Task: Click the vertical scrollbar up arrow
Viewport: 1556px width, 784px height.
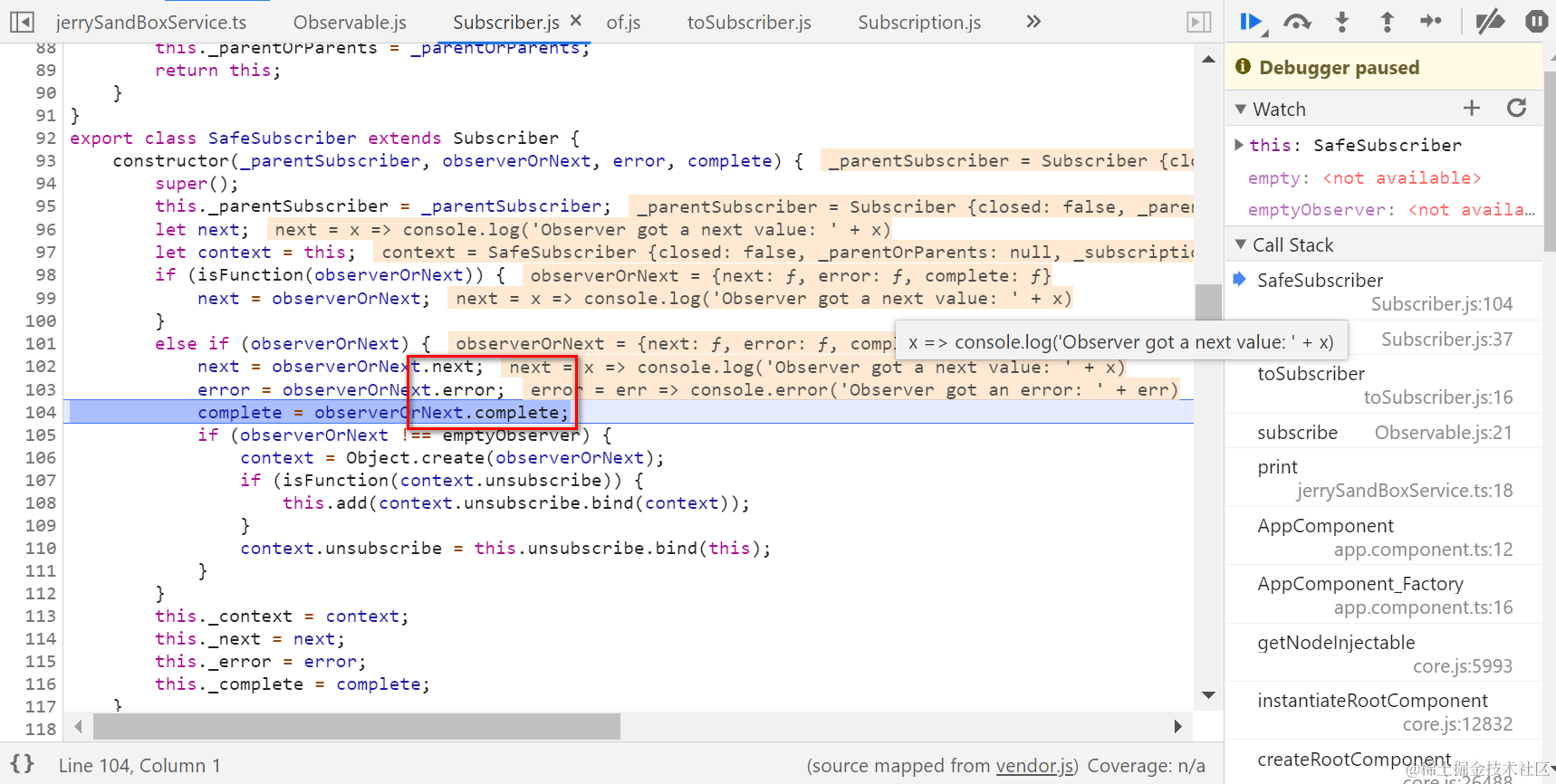Action: (1208, 59)
